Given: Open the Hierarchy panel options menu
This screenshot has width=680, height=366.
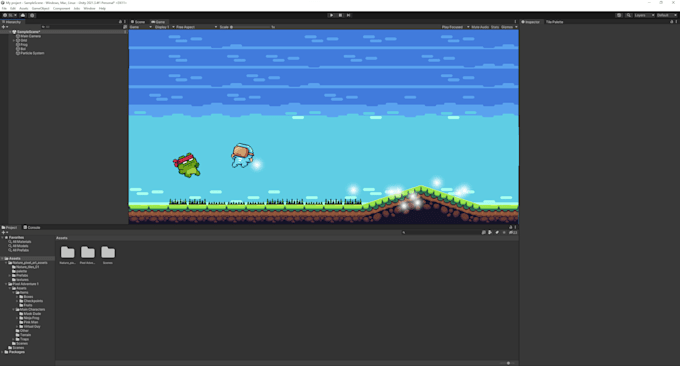Looking at the screenshot, I should 125,22.
